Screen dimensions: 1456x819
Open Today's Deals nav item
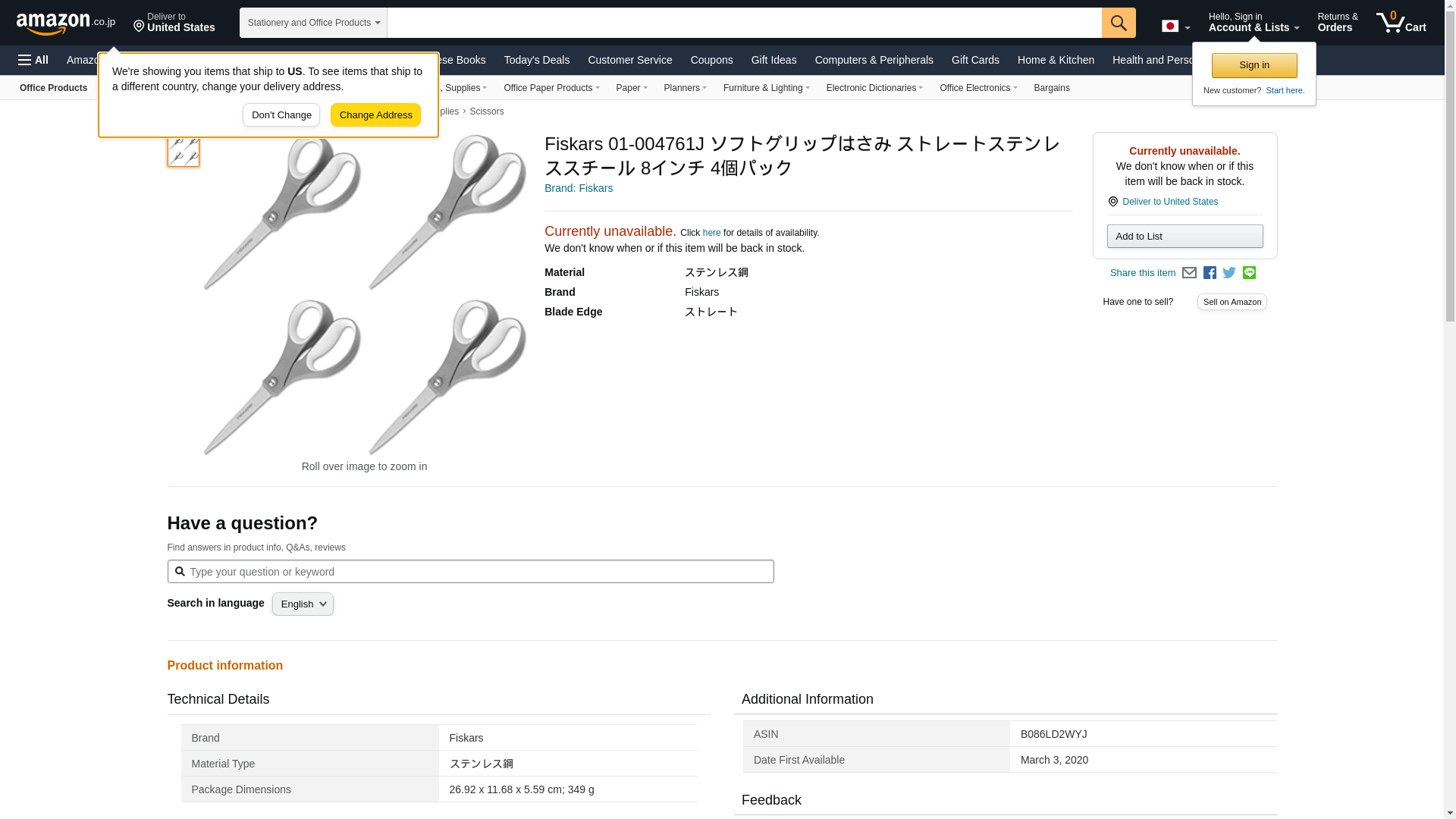[536, 60]
